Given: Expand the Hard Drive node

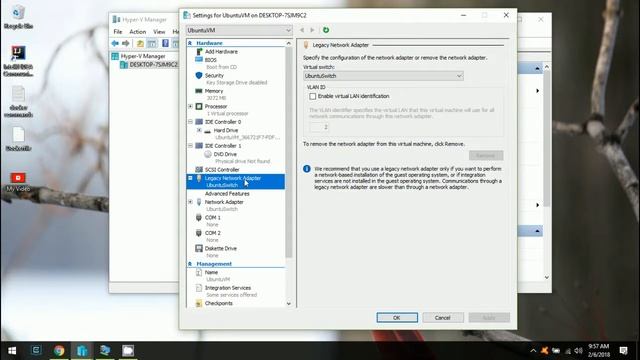Looking at the screenshot, I should pyautogui.click(x=199, y=130).
